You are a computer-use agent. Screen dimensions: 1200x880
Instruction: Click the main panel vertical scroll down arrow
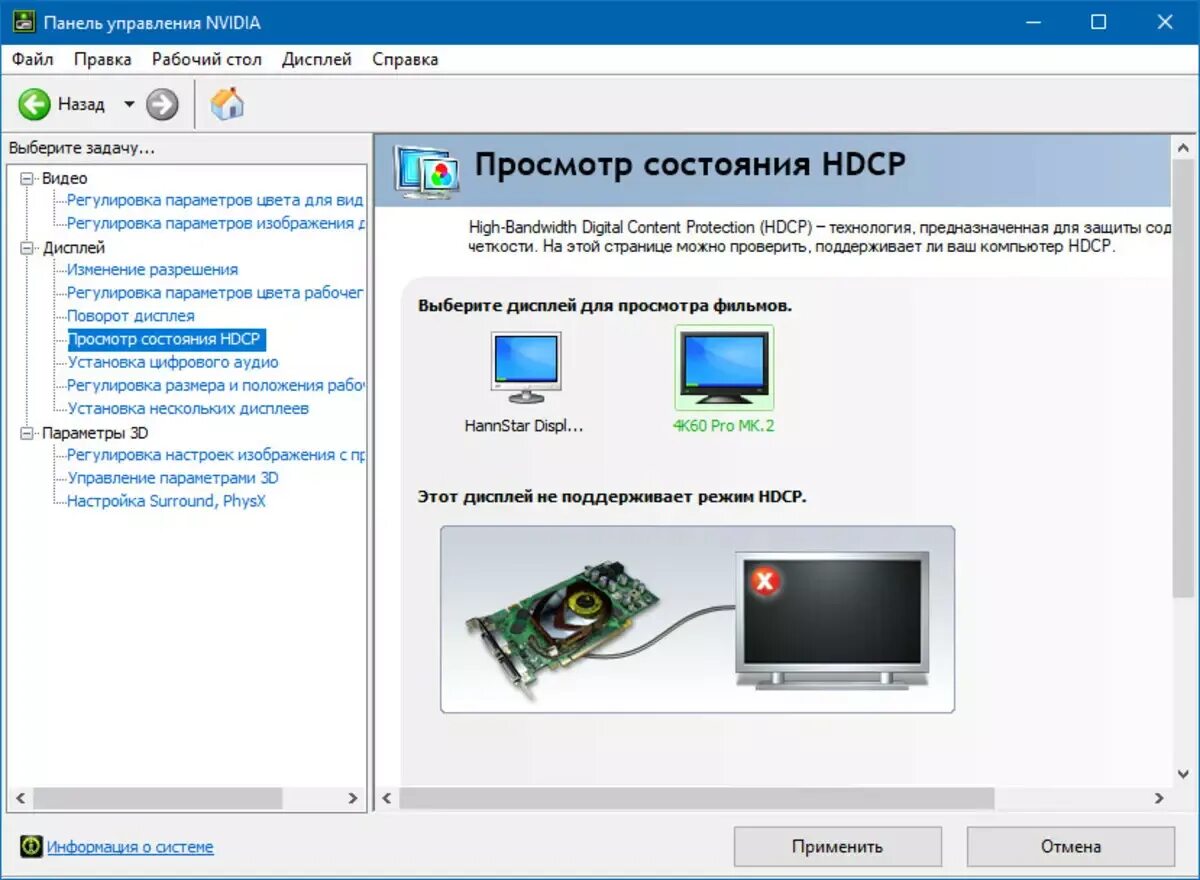coord(1184,775)
